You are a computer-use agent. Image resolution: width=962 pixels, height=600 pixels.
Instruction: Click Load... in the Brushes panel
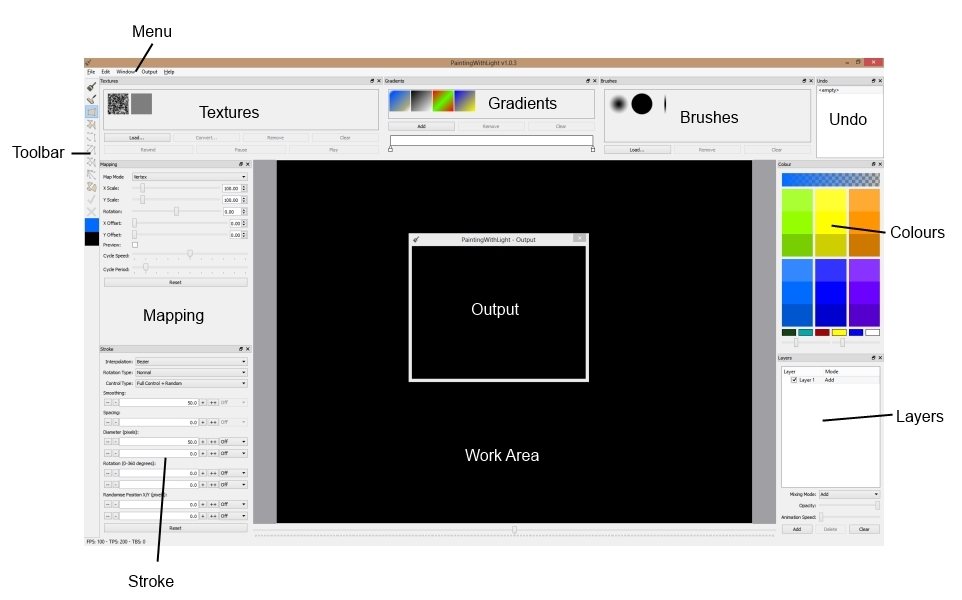pyautogui.click(x=637, y=150)
